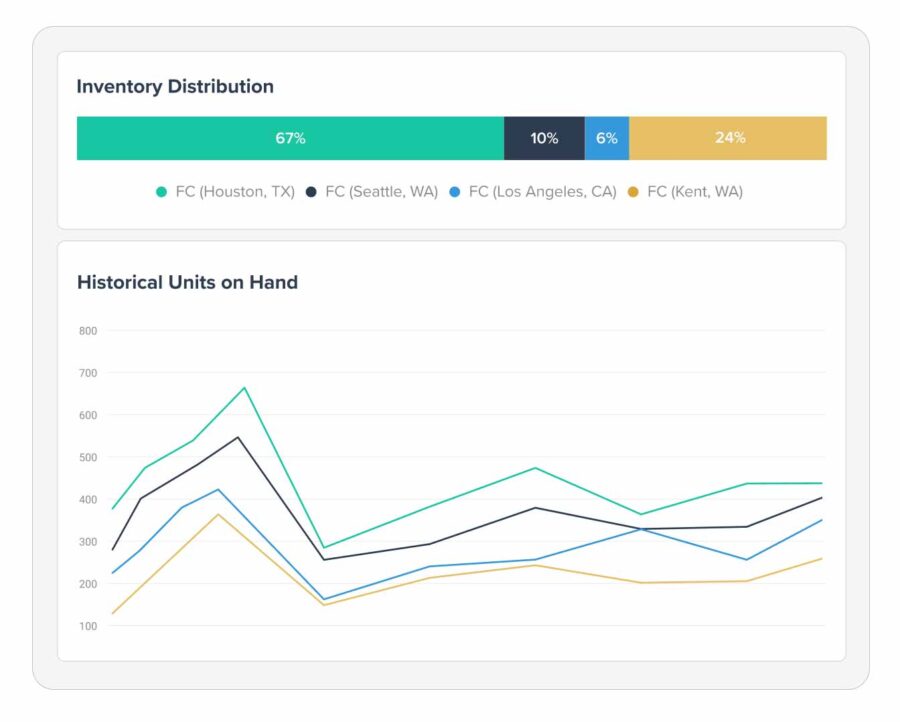Click the 67% segment of the distribution bar
Image resolution: width=900 pixels, height=722 pixels.
click(x=290, y=138)
